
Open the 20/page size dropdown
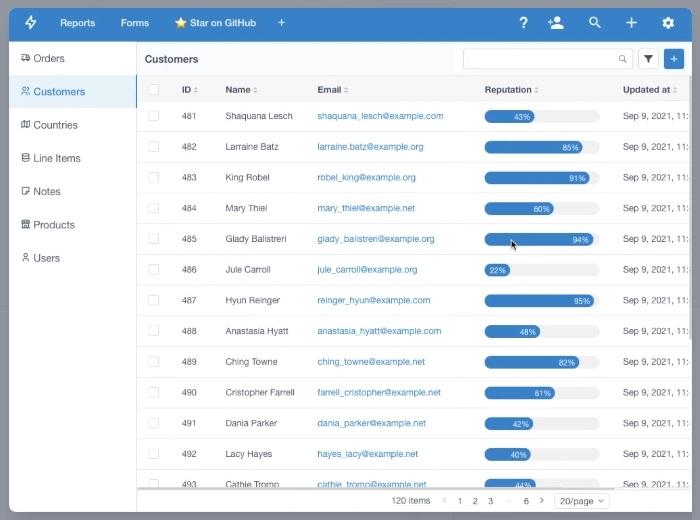click(581, 500)
